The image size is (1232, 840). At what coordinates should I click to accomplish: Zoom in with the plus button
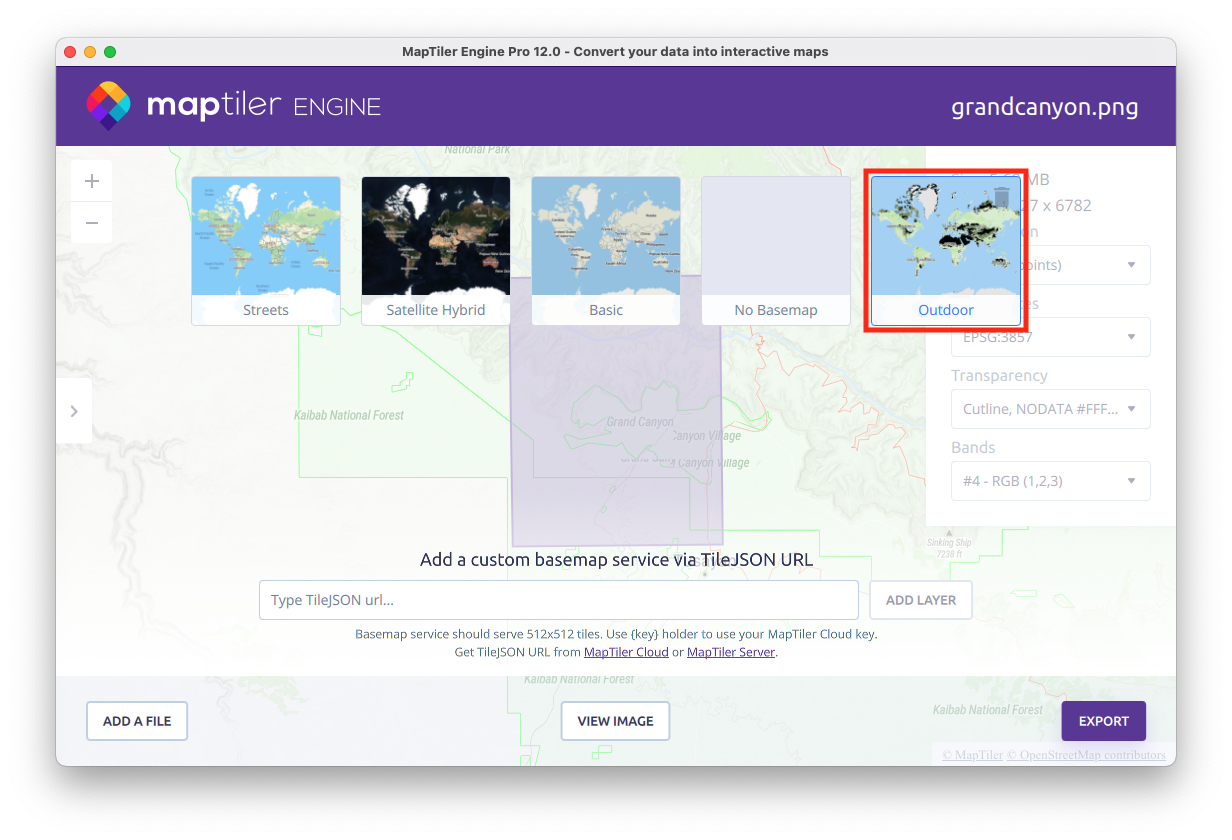click(x=92, y=181)
